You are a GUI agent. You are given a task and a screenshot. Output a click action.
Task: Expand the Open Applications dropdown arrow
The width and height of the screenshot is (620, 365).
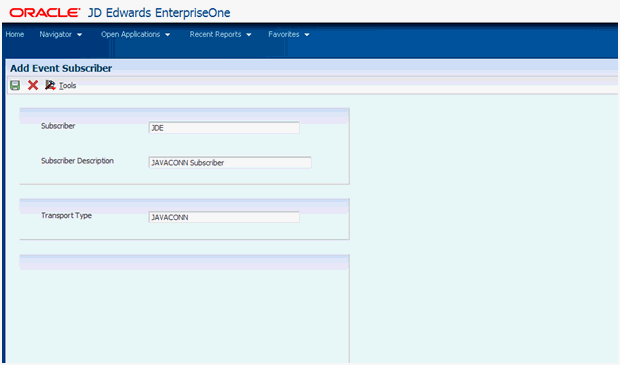(x=168, y=35)
